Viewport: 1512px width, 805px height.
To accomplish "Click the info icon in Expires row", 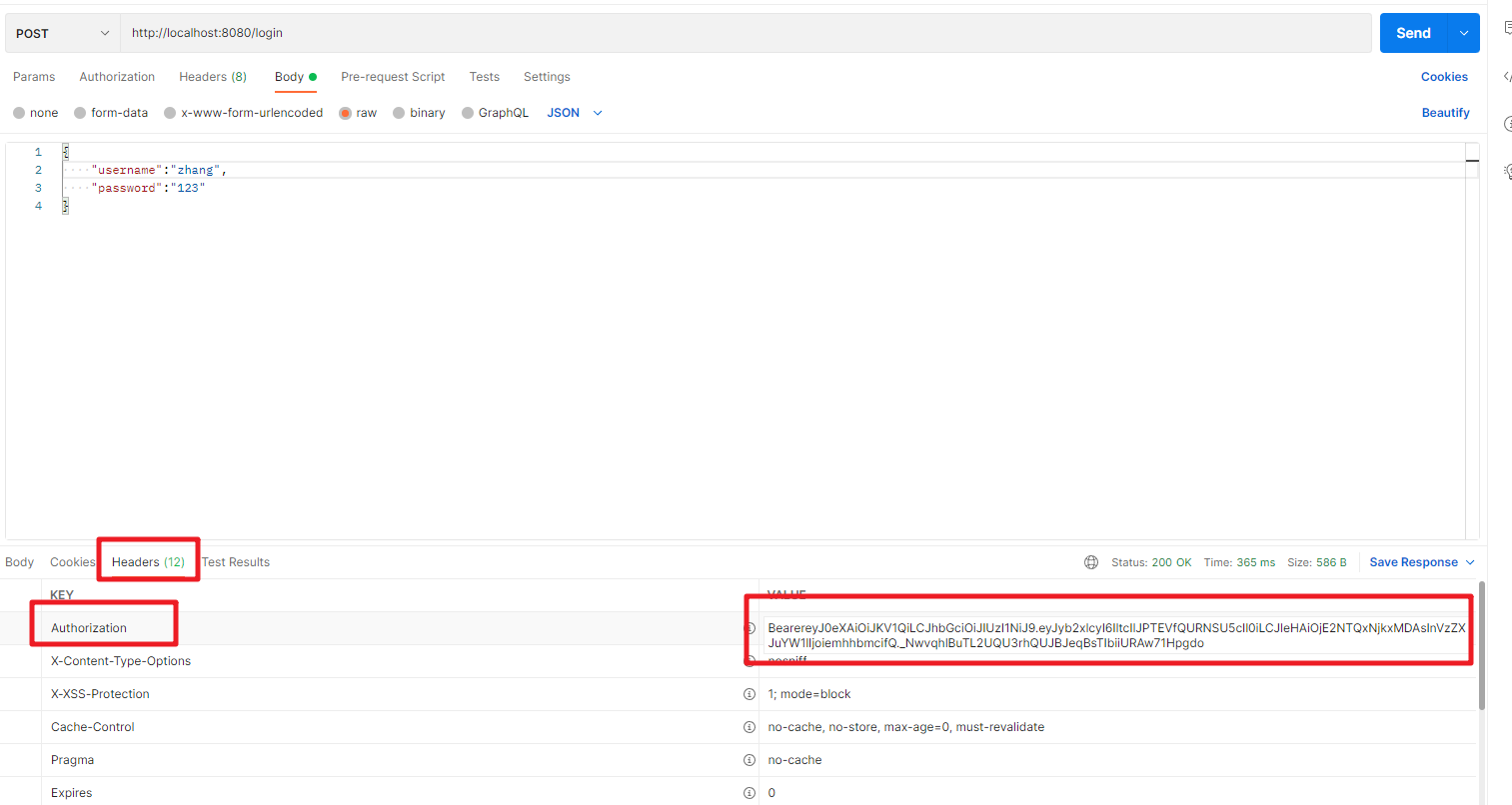I will point(750,793).
